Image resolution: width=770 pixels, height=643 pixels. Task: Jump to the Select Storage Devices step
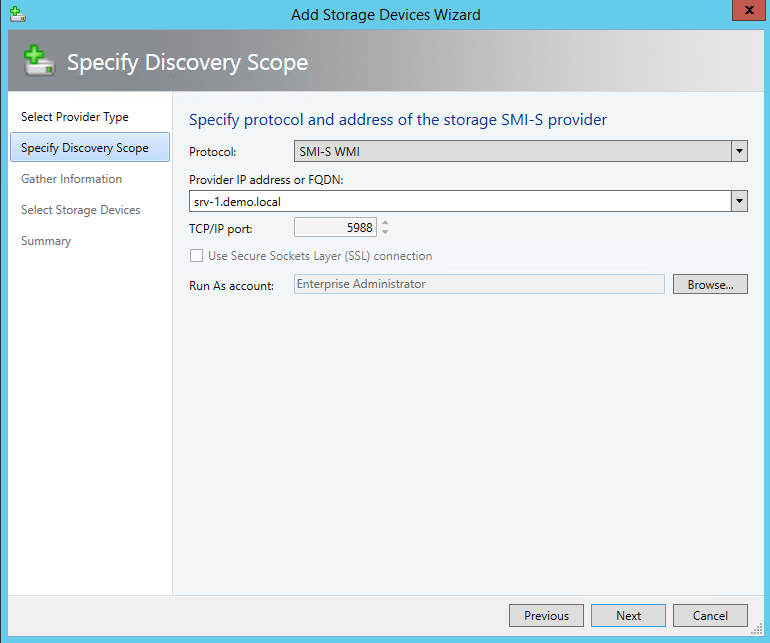(80, 210)
